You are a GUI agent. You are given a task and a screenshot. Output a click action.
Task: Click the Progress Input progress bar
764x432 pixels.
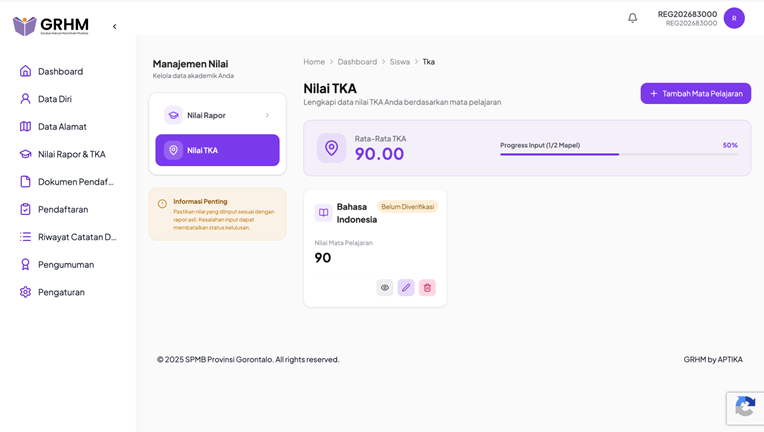pyautogui.click(x=619, y=154)
